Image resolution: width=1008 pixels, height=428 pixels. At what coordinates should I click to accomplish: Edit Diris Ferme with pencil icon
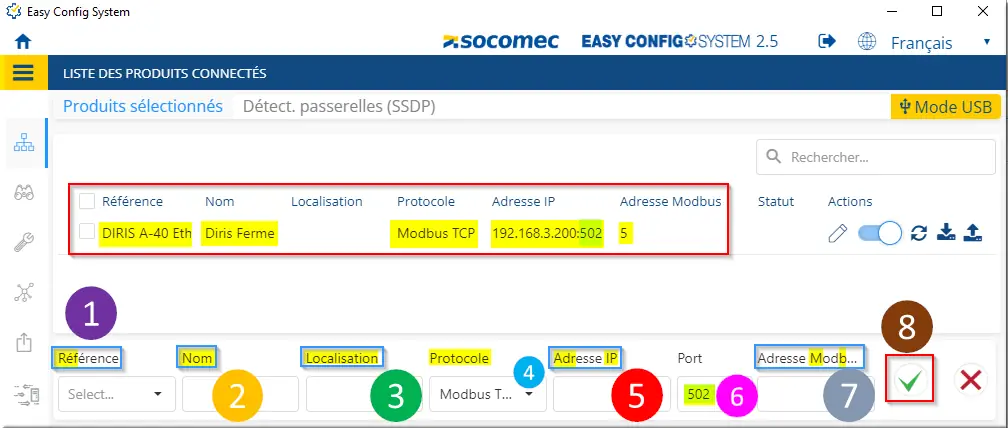tap(838, 234)
